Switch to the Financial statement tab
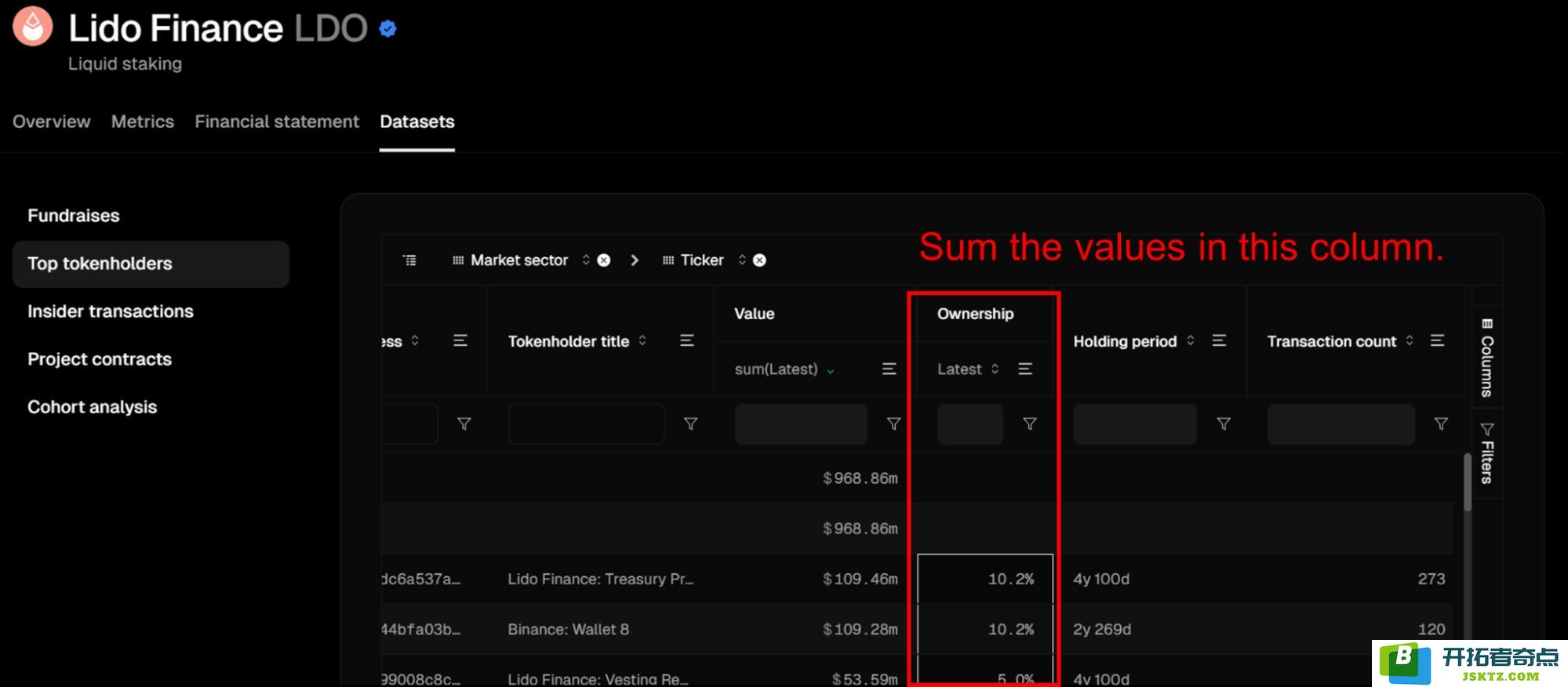Image resolution: width=1568 pixels, height=687 pixels. [x=277, y=122]
